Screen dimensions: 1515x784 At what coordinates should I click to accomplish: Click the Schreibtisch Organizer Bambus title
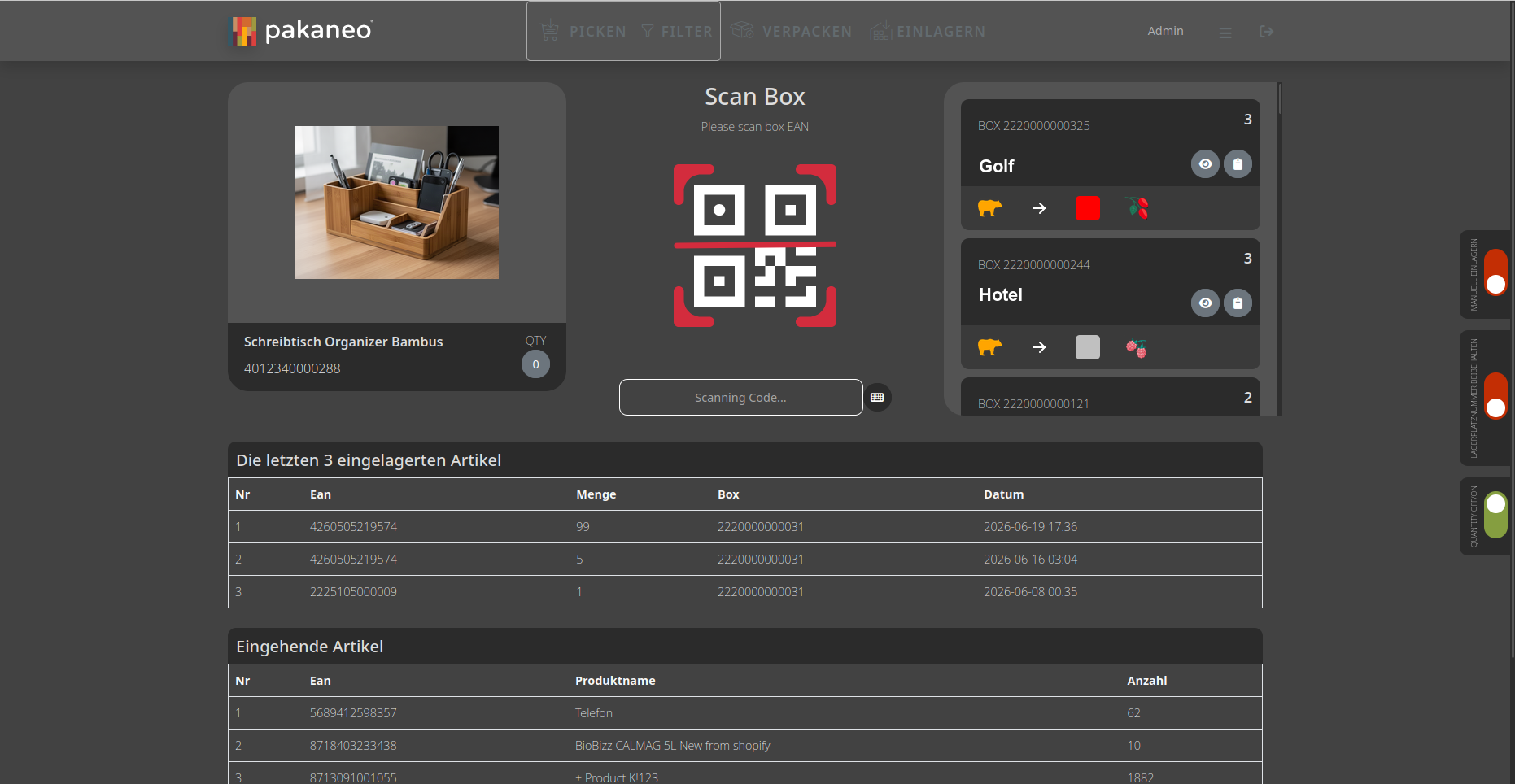(x=343, y=342)
